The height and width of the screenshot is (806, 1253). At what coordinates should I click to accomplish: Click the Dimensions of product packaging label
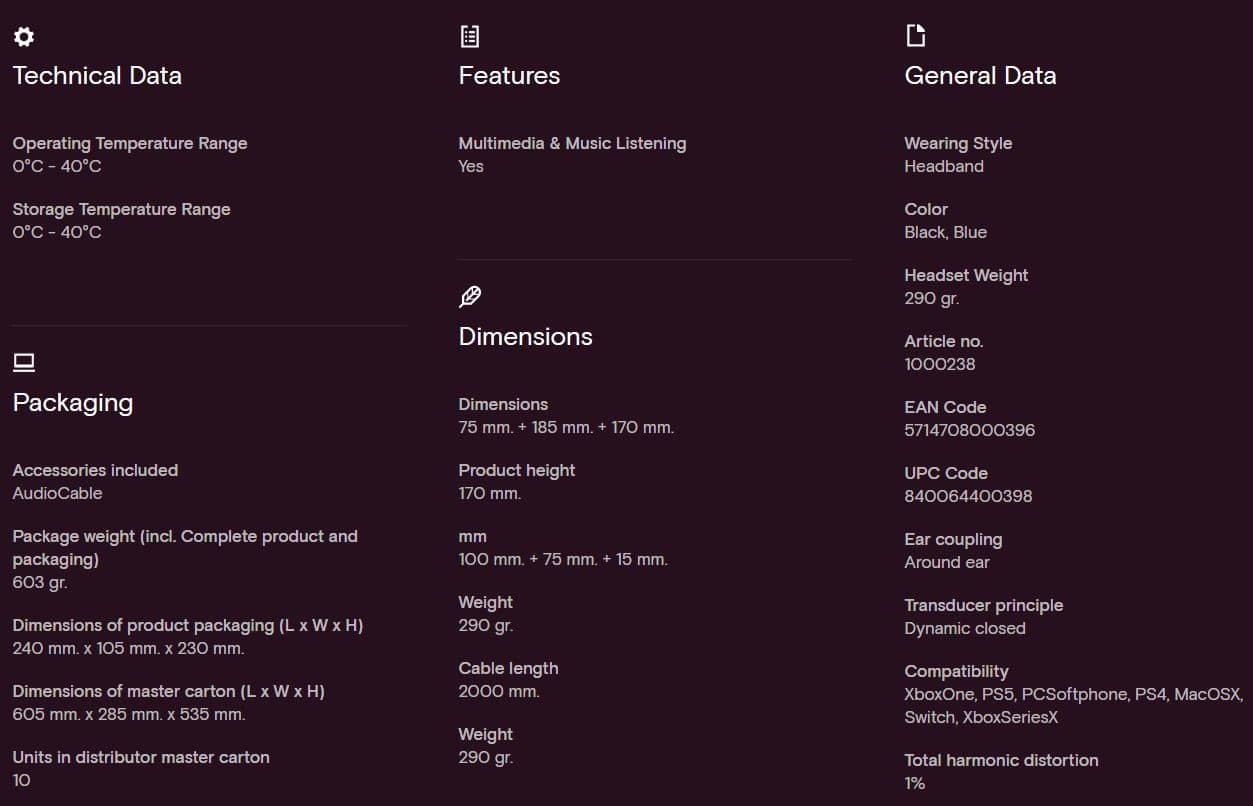pyautogui.click(x=188, y=625)
